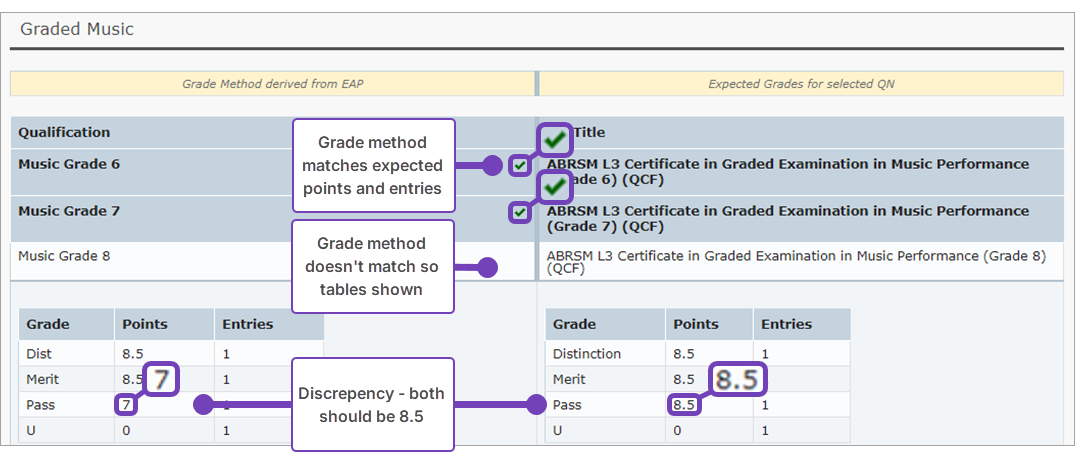Click the "Discrepancy - both should be 8.5" annotation
The width and height of the screenshot is (1075, 454).
pyautogui.click(x=371, y=404)
